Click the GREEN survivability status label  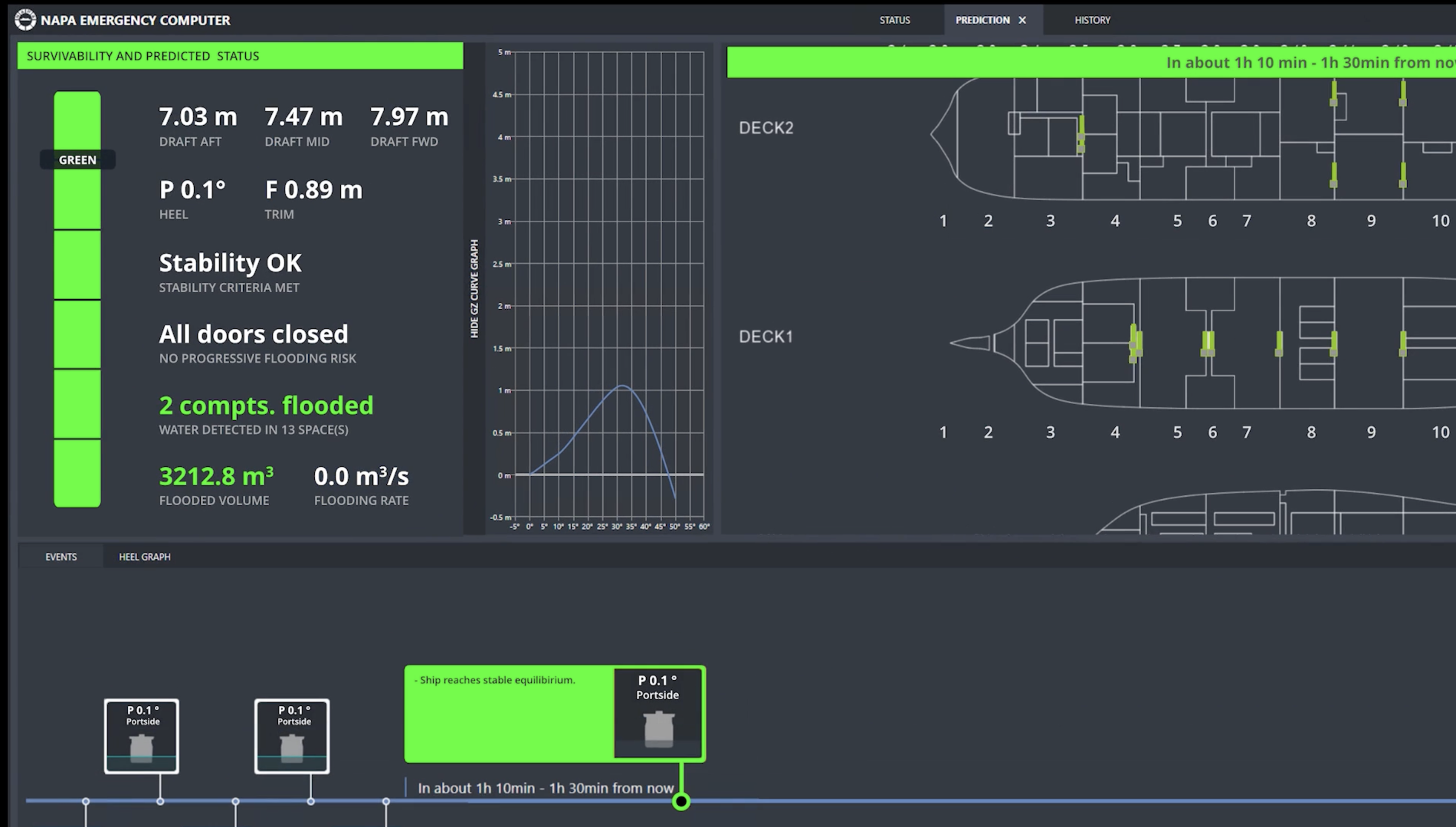(77, 160)
